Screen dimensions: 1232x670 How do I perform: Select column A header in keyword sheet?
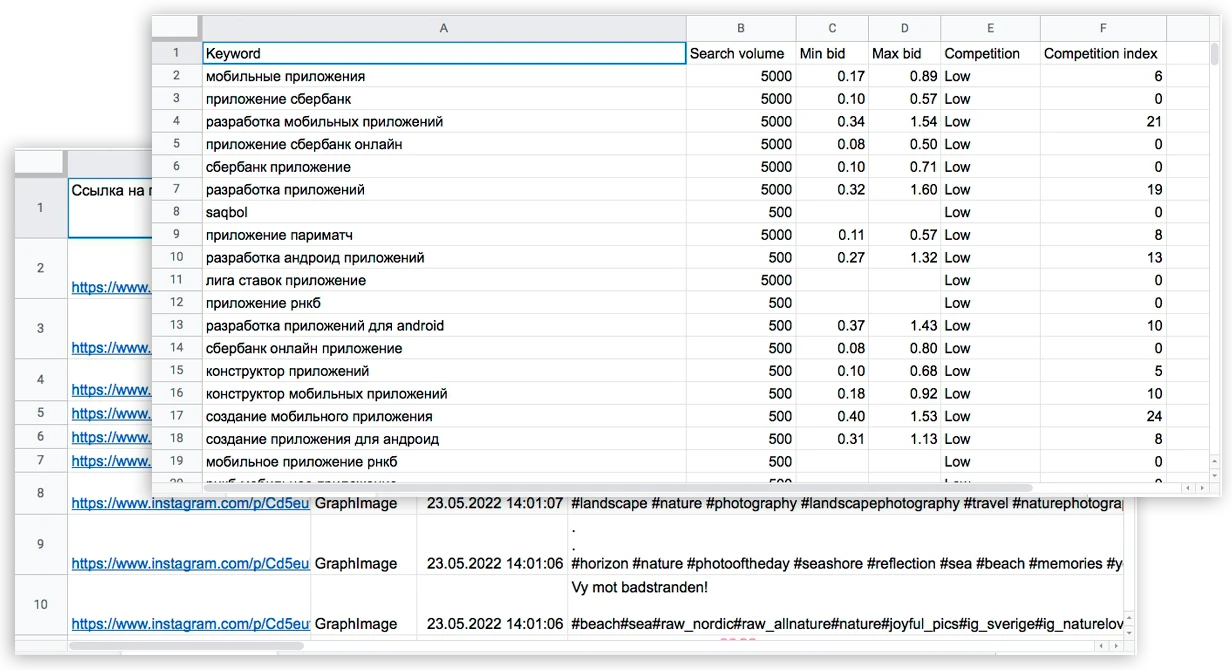click(444, 29)
